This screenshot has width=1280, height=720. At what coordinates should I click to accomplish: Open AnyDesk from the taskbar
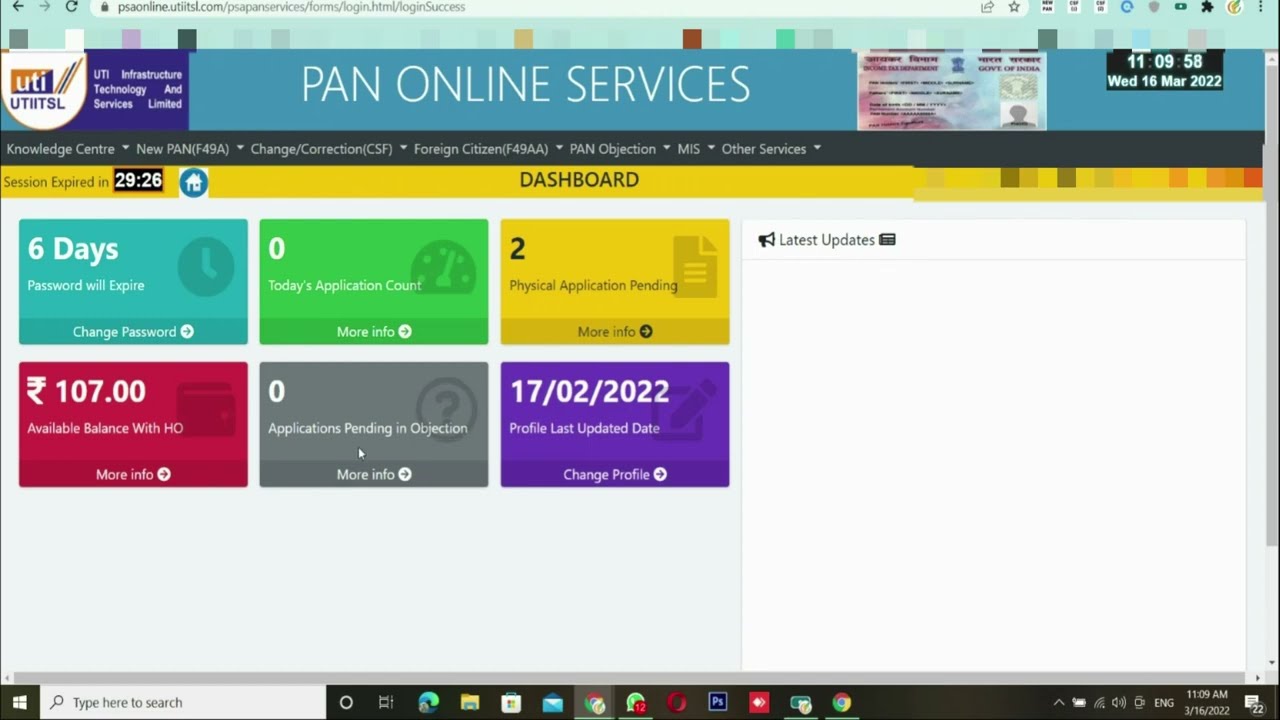759,702
